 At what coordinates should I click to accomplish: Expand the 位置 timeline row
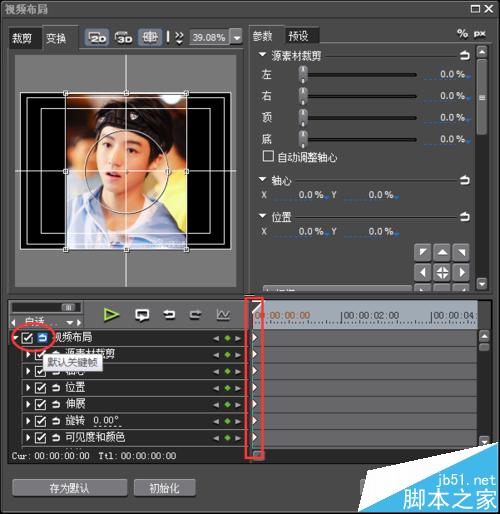point(28,388)
